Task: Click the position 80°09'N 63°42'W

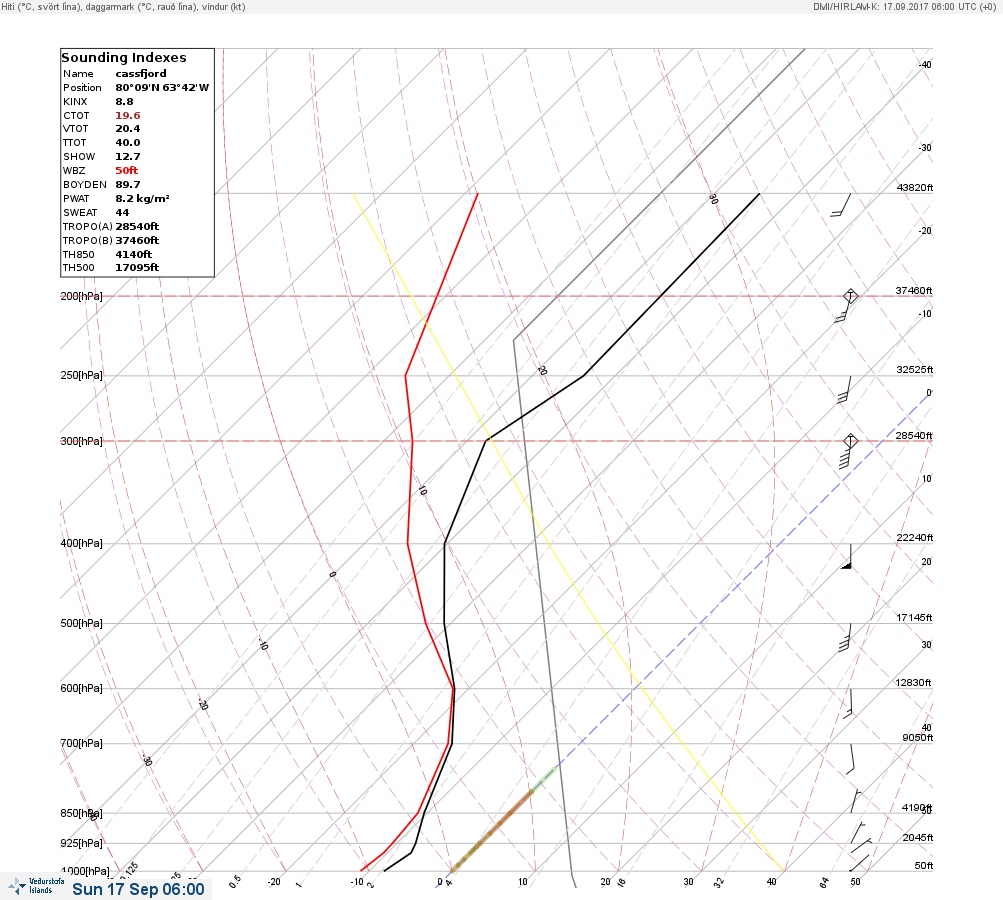Action: coord(162,88)
